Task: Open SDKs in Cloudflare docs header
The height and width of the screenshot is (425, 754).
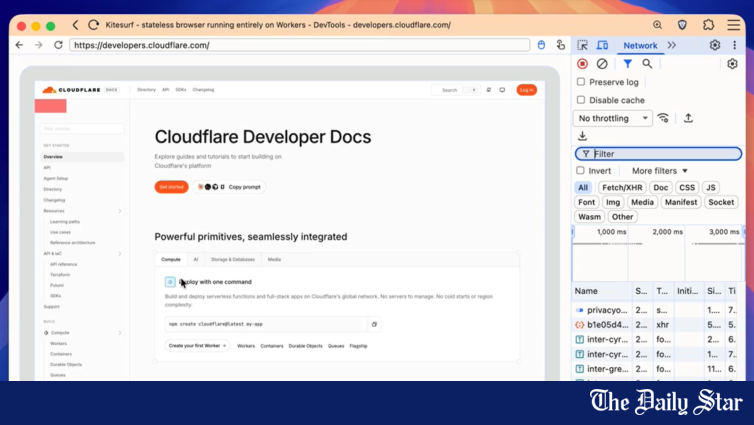Action: click(181, 89)
